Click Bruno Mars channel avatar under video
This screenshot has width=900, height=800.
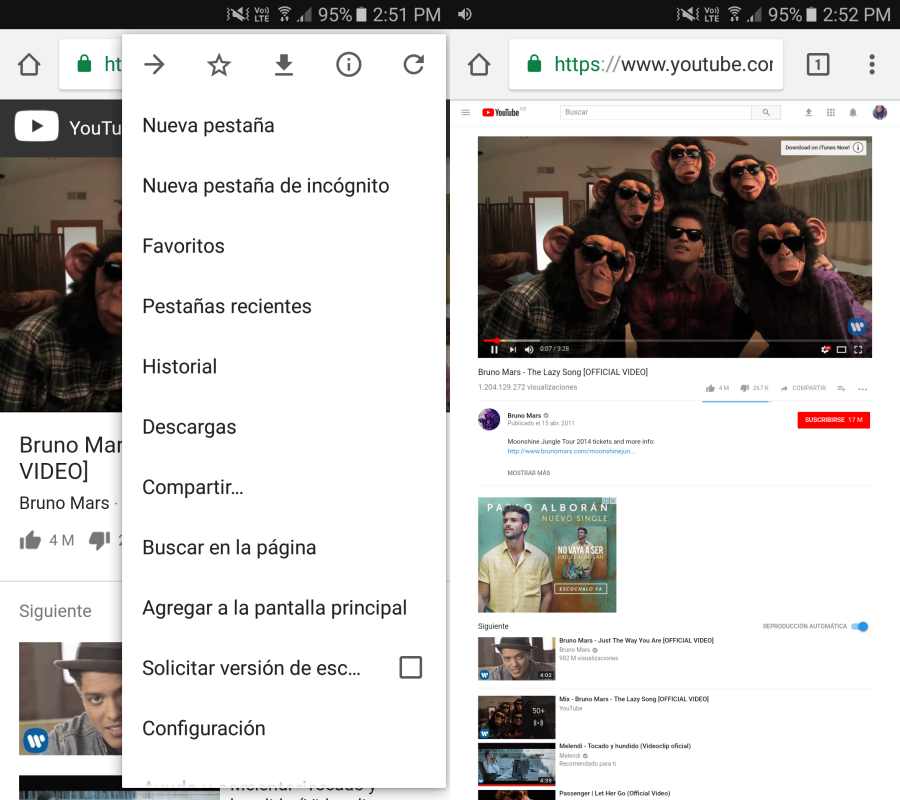point(489,420)
